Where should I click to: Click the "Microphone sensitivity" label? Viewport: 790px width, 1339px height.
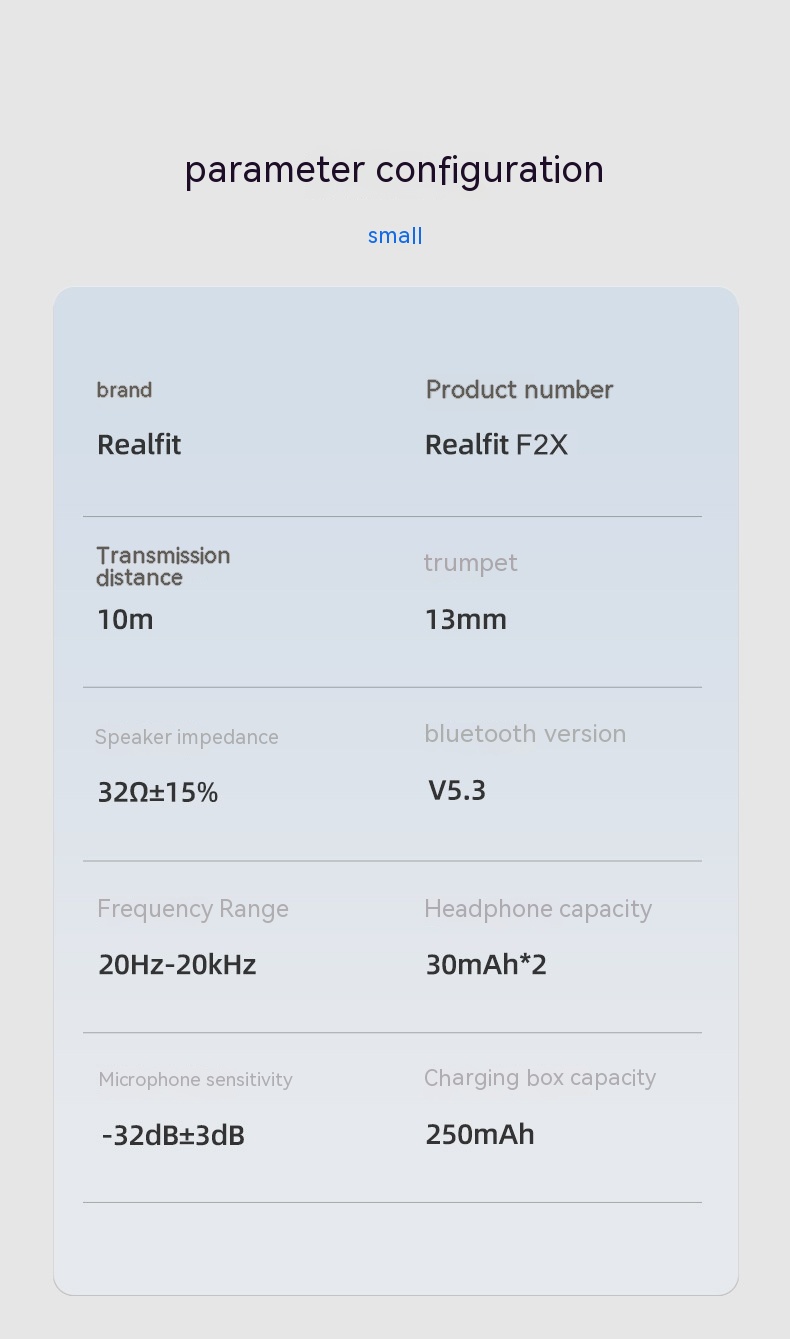tap(195, 1080)
